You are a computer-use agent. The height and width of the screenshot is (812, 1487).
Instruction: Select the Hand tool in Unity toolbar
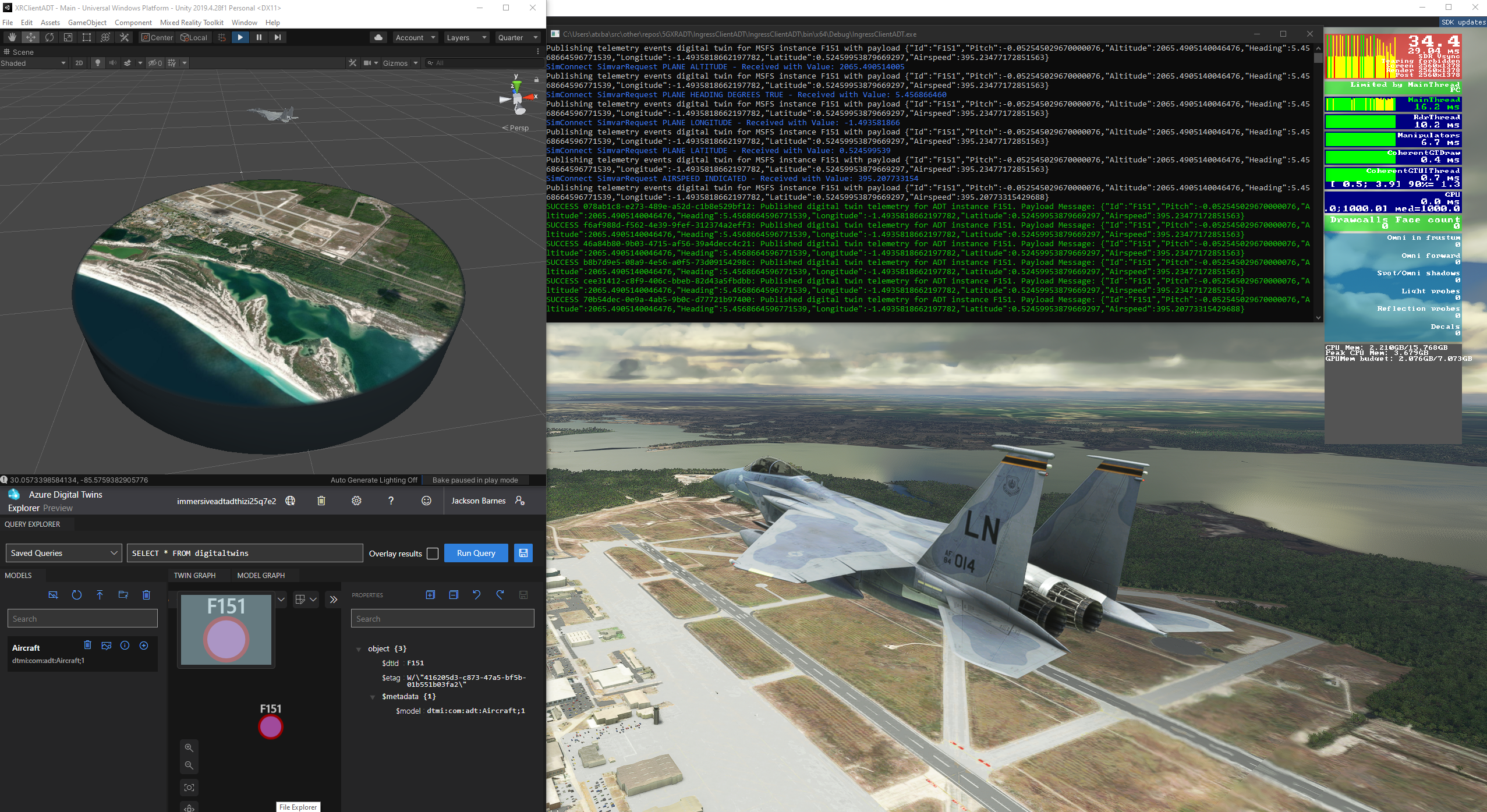pos(12,37)
